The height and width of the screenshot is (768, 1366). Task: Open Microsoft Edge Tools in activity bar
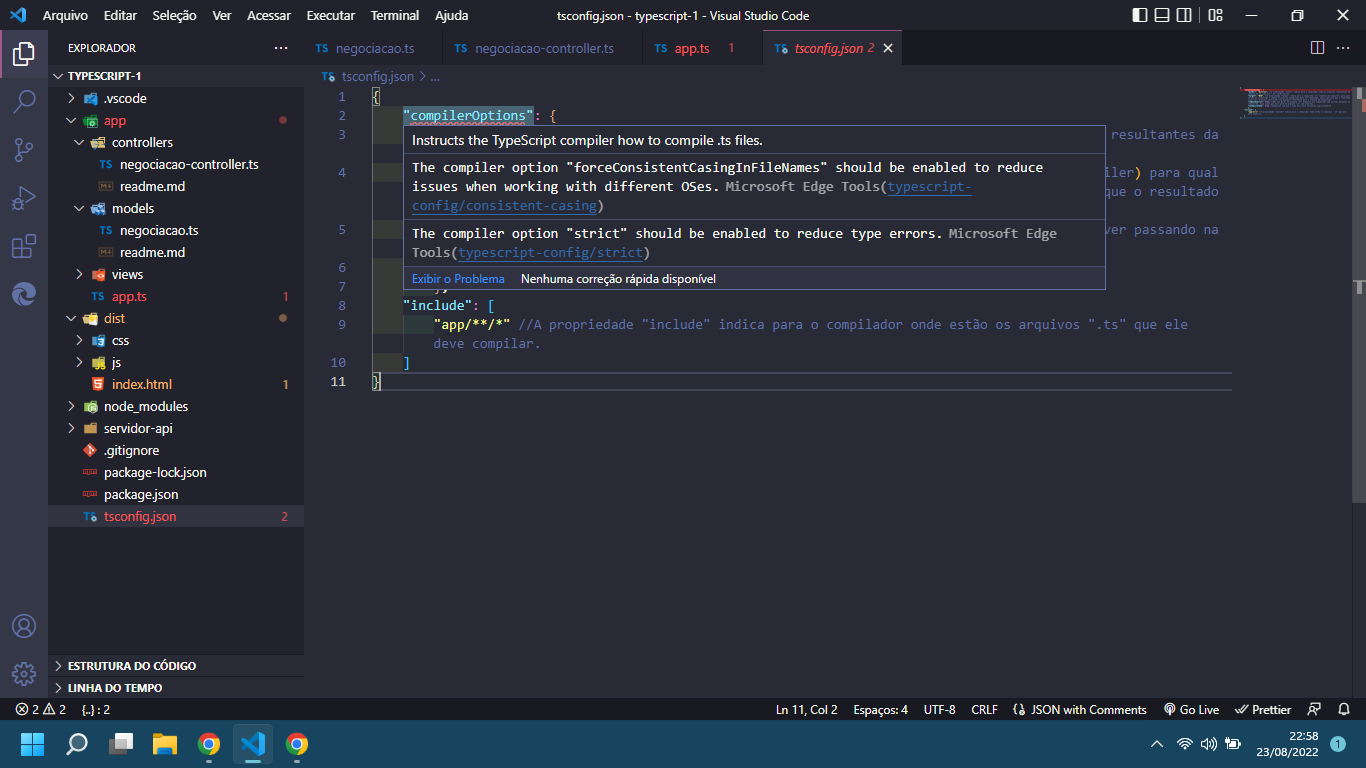24,293
